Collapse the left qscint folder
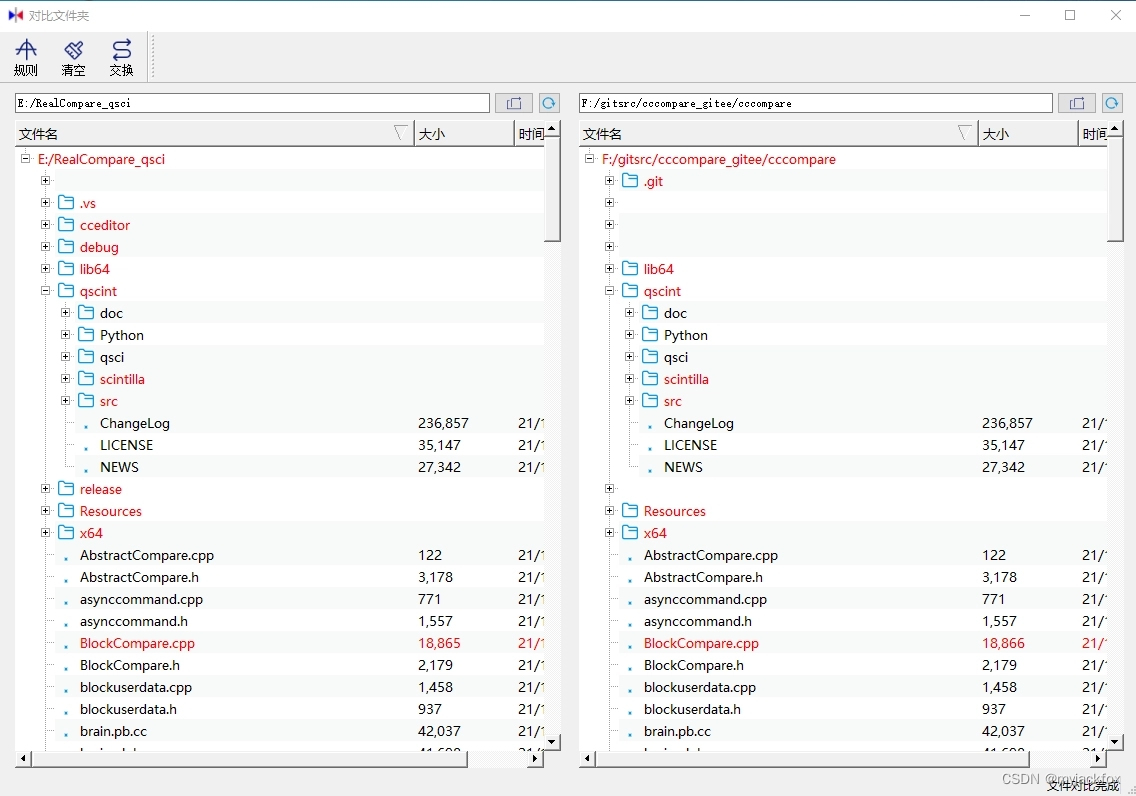Viewport: 1136px width, 796px height. click(46, 290)
